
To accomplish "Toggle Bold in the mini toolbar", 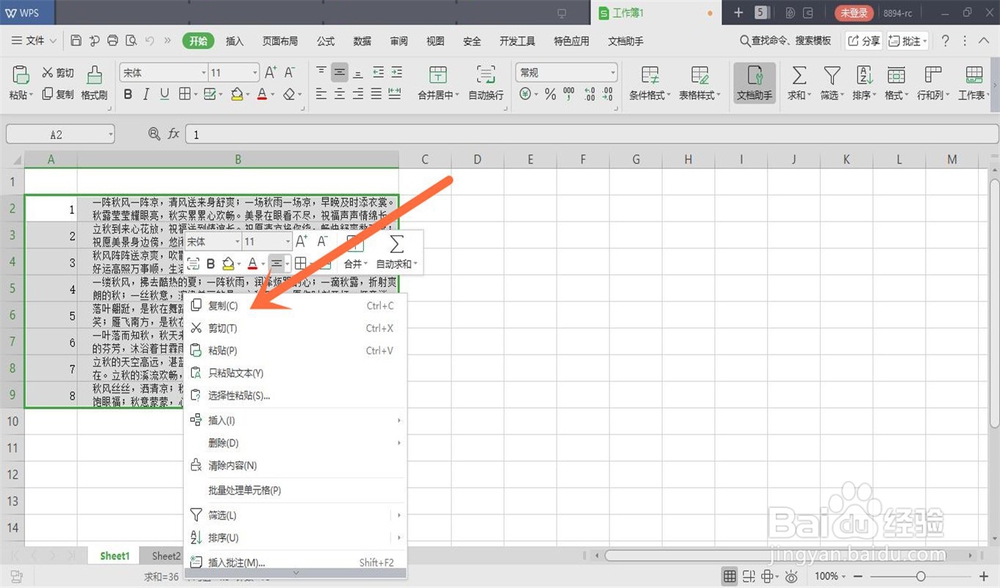I will pyautogui.click(x=210, y=263).
